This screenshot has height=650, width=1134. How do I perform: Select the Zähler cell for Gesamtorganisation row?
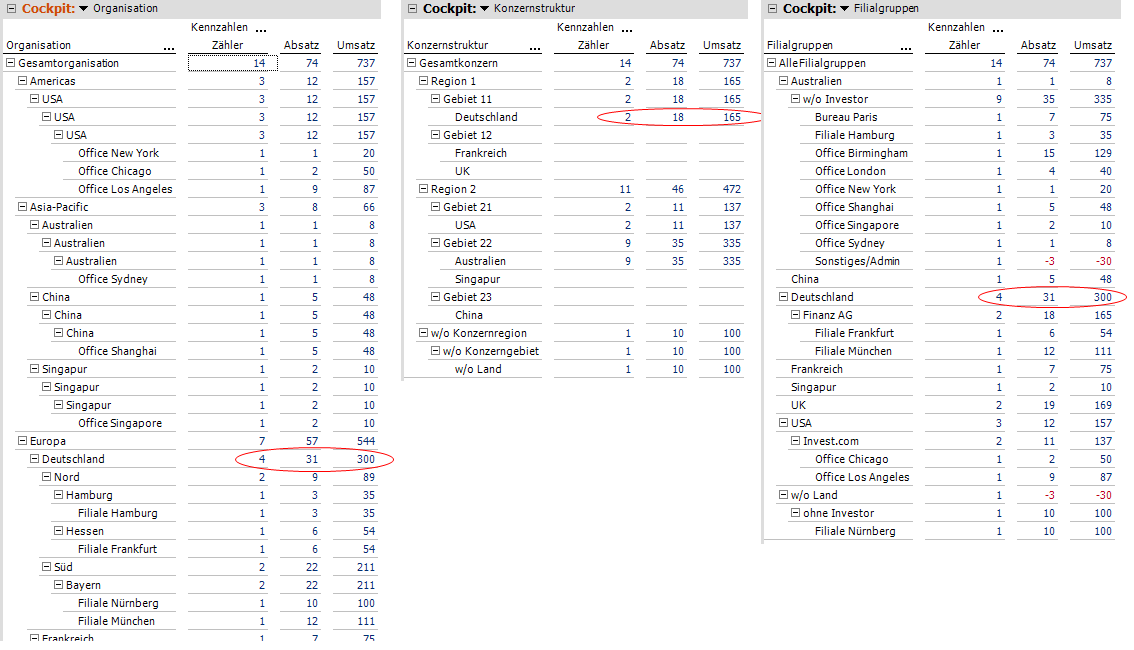[x=228, y=63]
